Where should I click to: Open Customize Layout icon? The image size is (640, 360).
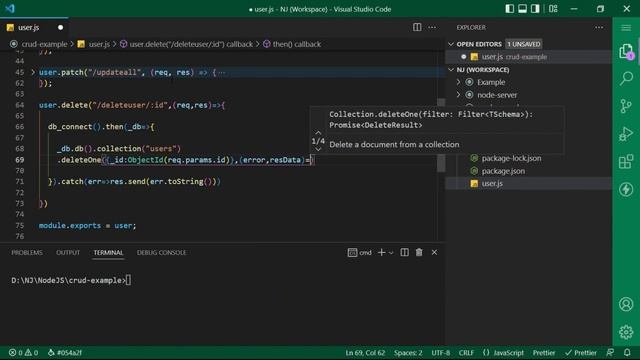click(553, 9)
